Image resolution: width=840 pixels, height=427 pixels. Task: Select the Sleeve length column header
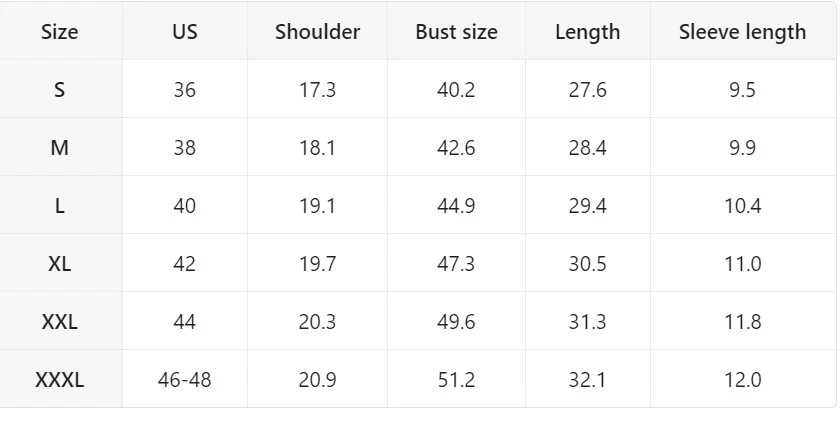742,31
